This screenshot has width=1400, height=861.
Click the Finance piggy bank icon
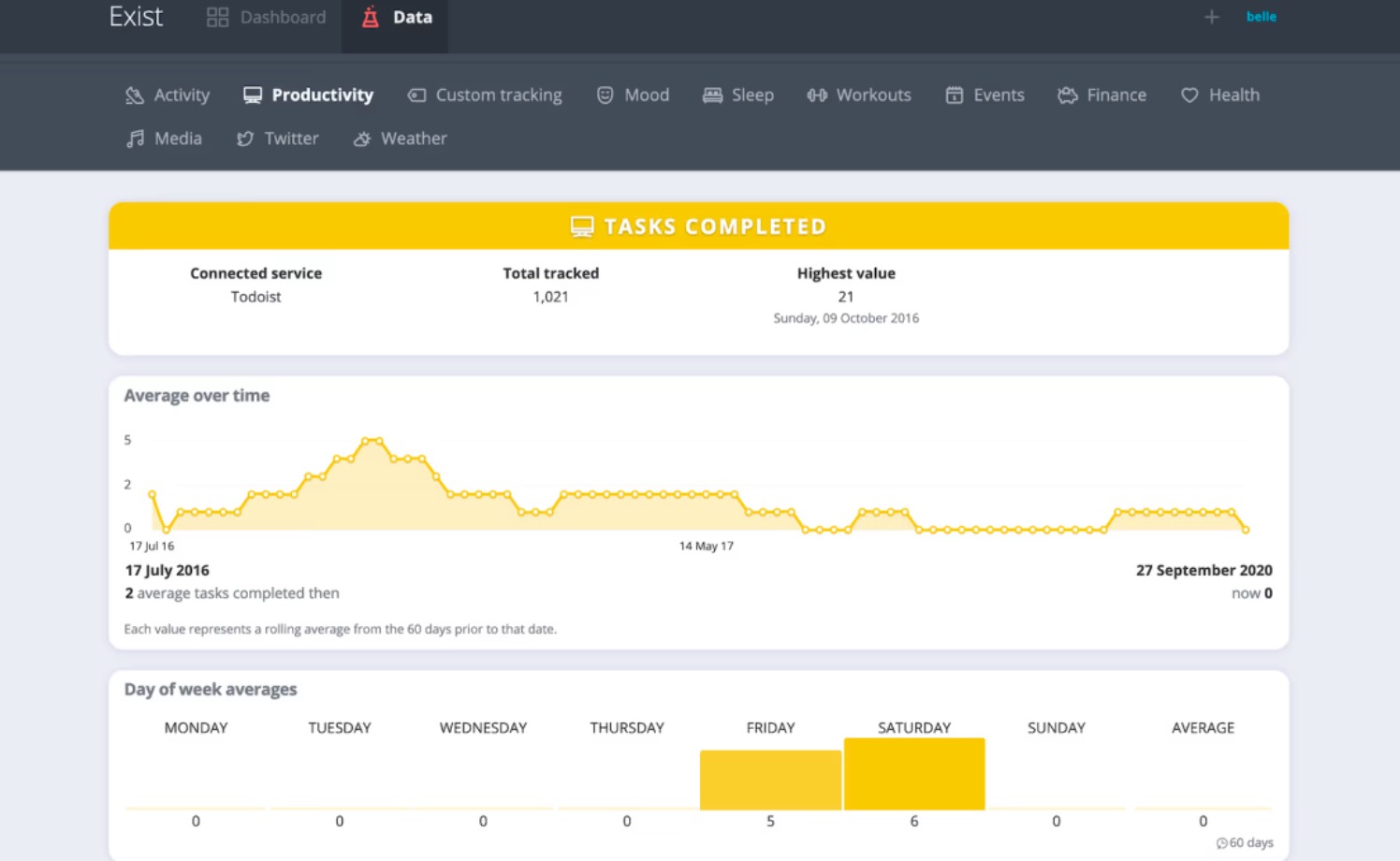coord(1067,95)
